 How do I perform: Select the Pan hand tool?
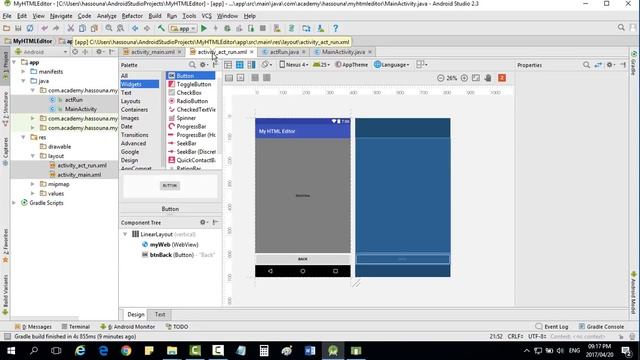(x=488, y=78)
